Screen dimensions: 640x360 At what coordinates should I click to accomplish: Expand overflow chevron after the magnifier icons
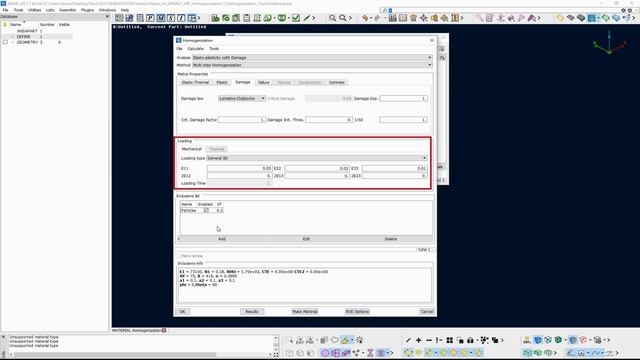click(350, 18)
